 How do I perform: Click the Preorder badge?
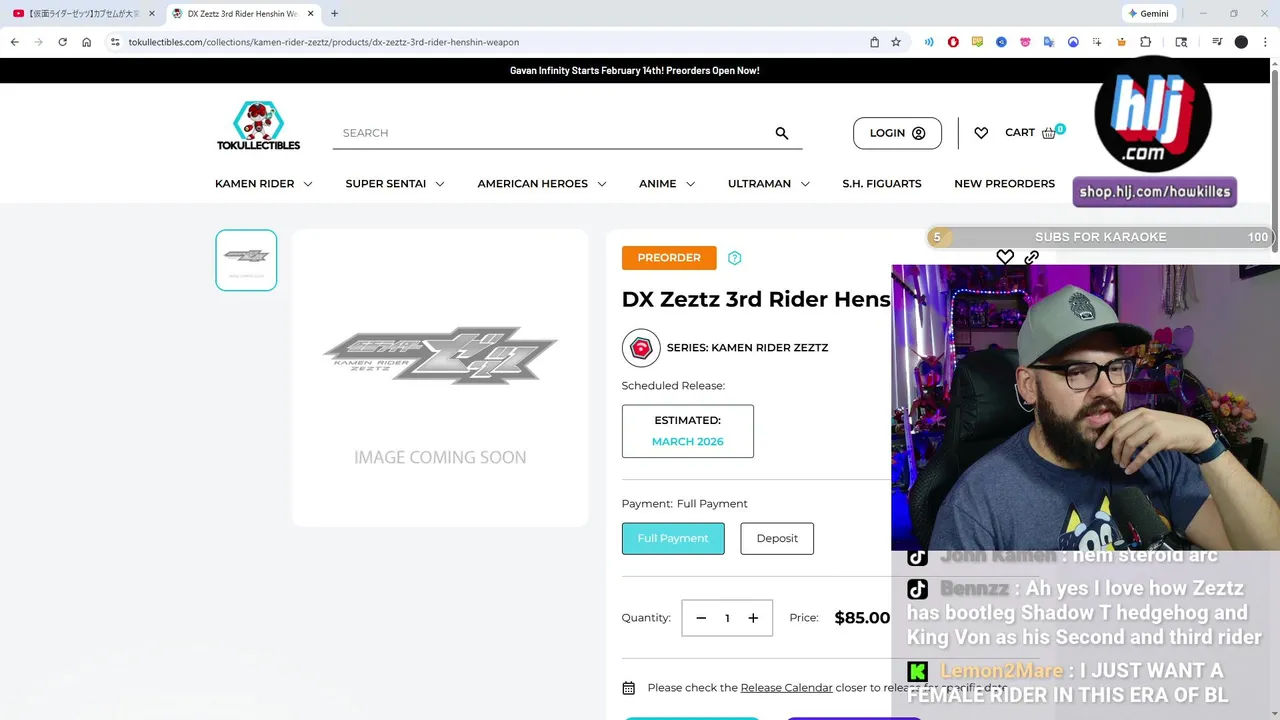coord(669,258)
